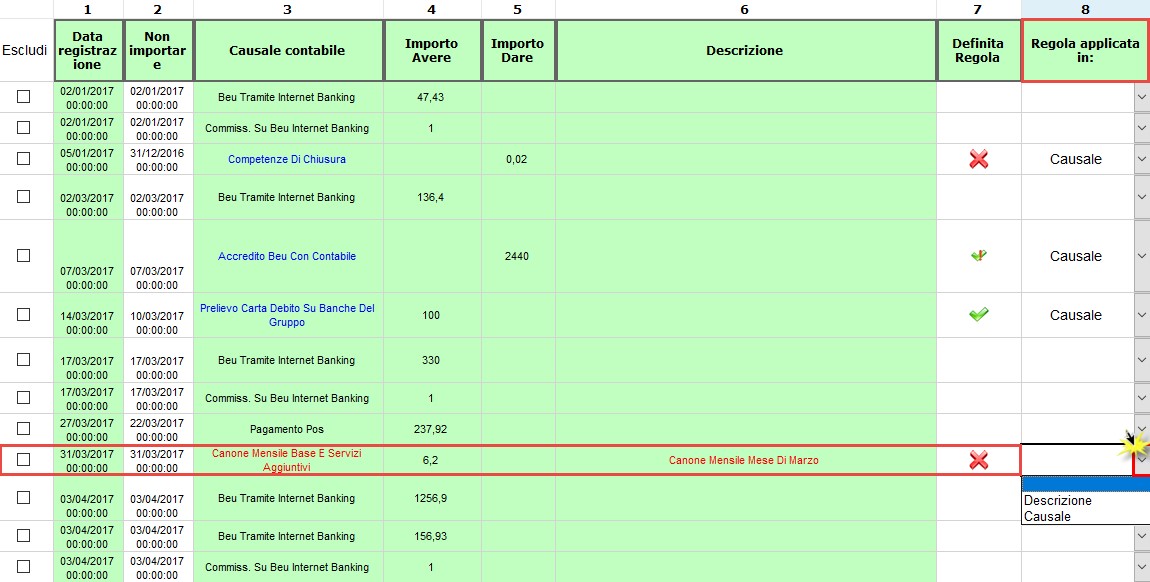Click the 237,92 Importo Avere value

[431, 429]
